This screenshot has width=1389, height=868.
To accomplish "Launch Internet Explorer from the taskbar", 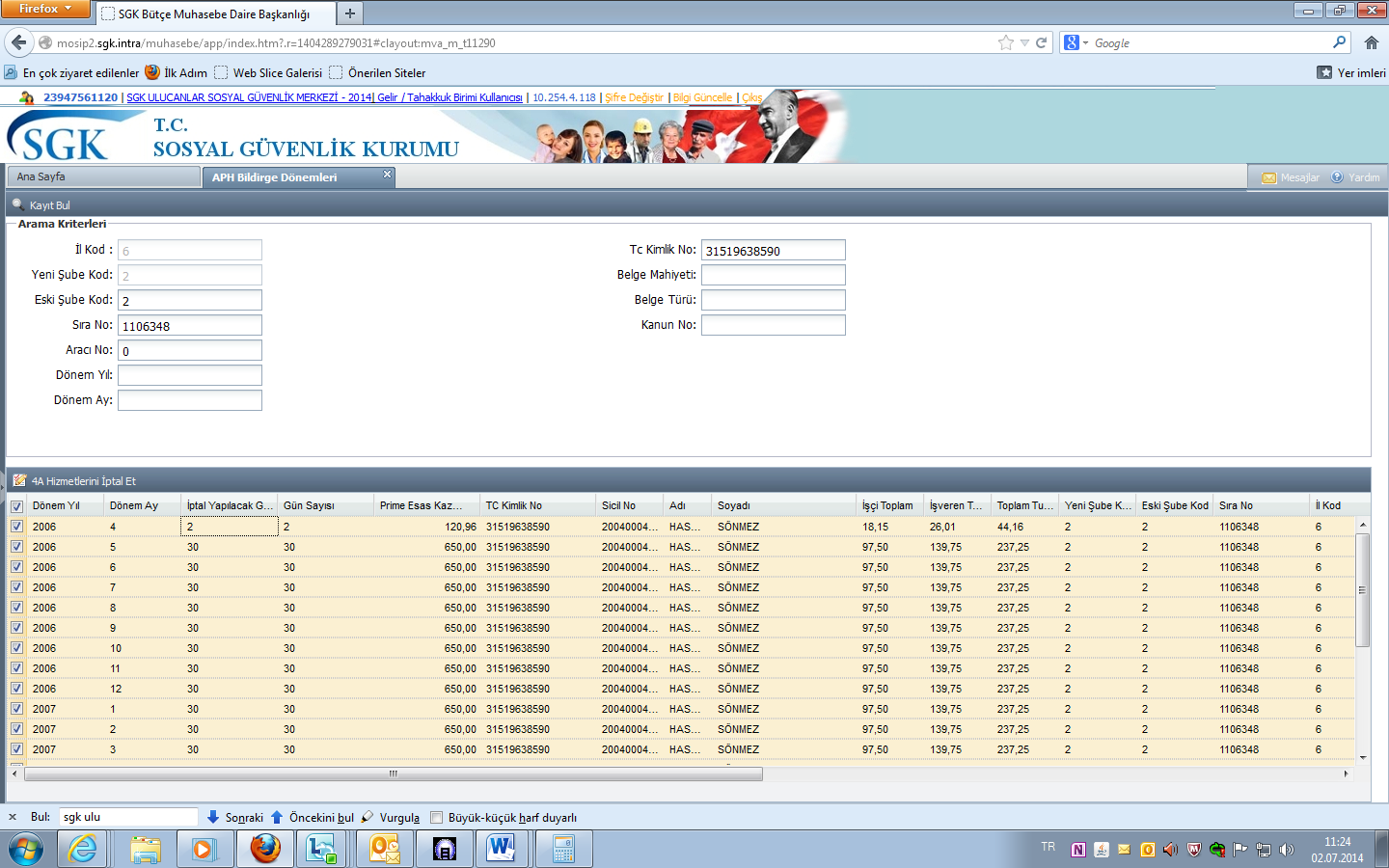I will [83, 850].
